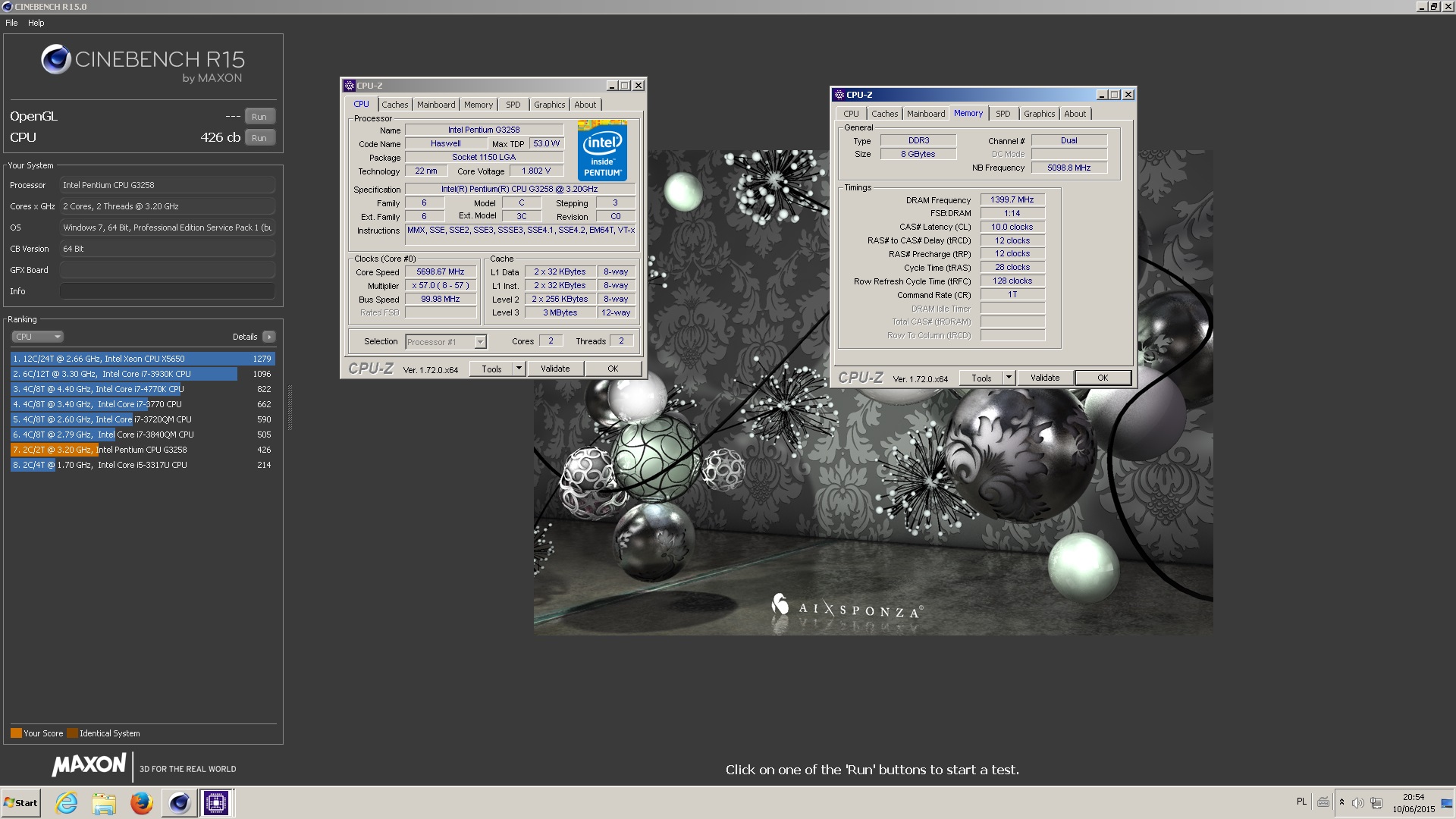This screenshot has height=819, width=1456.
Task: Click the Cinebench title bar icon
Action: pyautogui.click(x=7, y=7)
